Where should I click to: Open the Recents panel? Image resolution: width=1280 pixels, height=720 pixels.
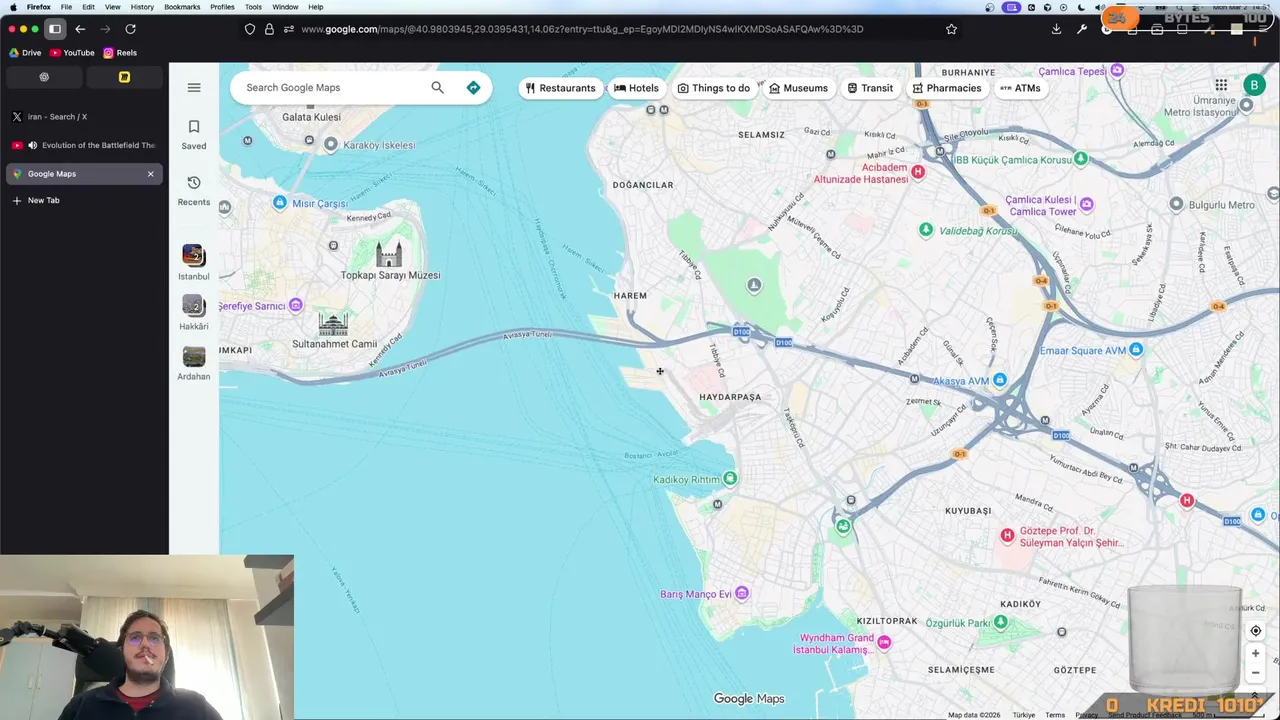point(194,190)
